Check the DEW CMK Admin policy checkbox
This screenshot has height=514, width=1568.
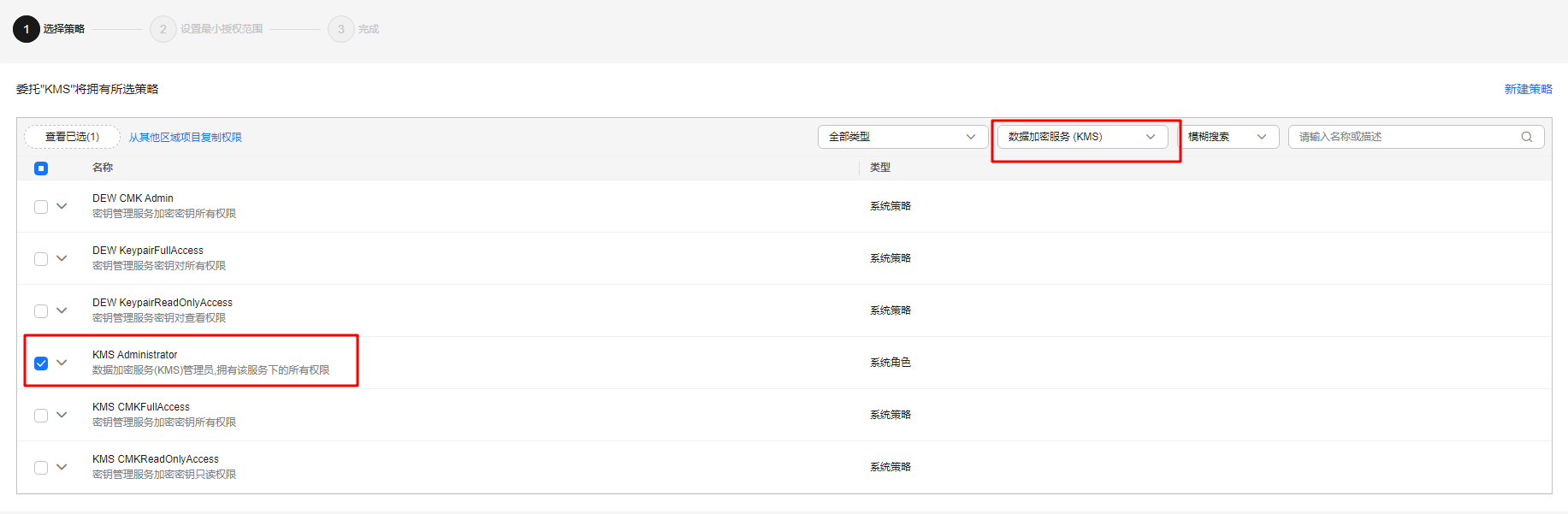point(41,207)
